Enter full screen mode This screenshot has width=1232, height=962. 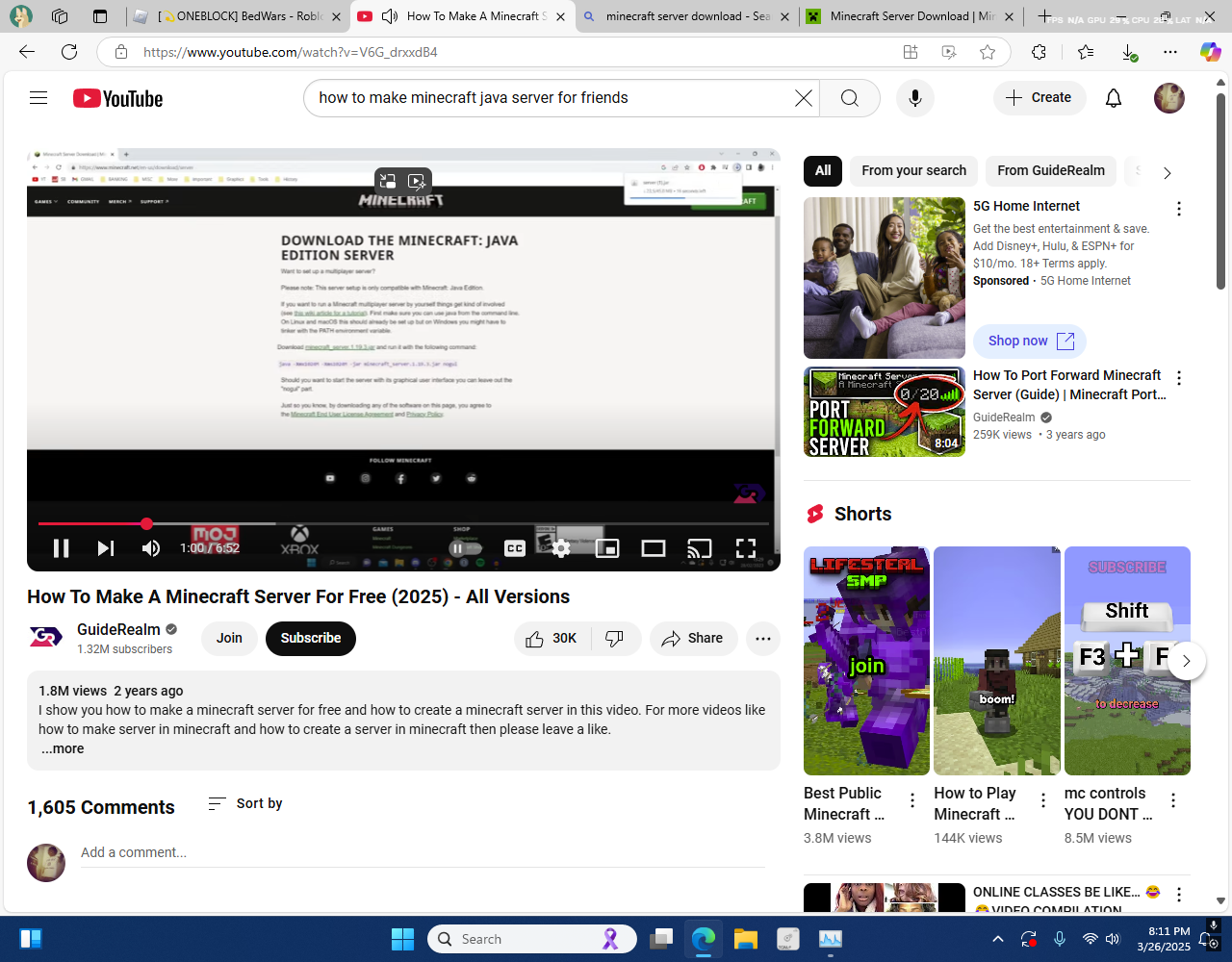click(746, 548)
